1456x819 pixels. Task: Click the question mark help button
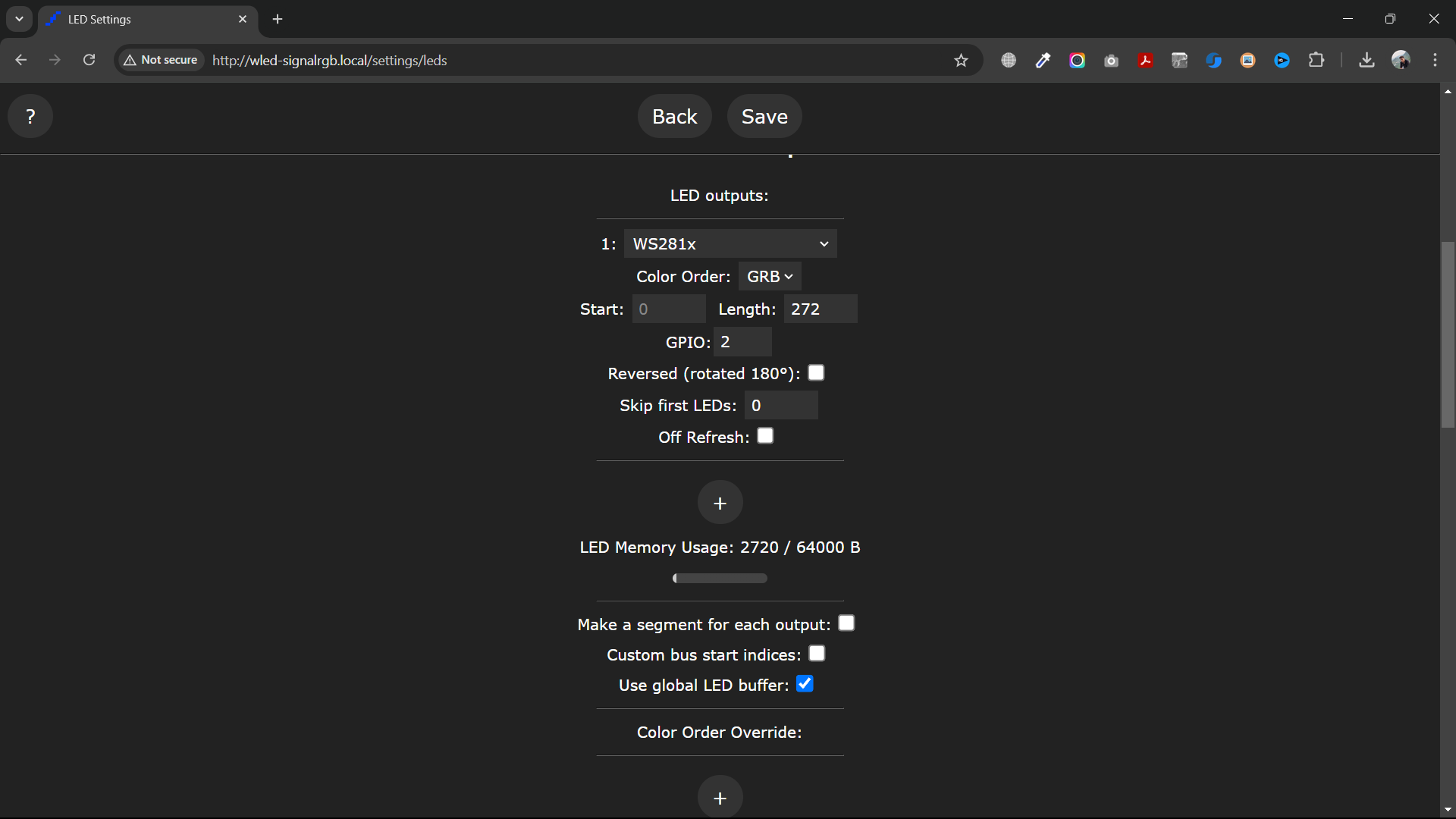pyautogui.click(x=30, y=116)
